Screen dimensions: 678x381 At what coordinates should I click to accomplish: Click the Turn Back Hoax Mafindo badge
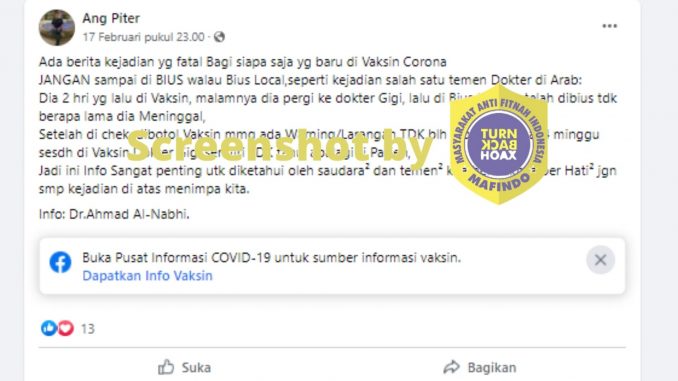(499, 144)
